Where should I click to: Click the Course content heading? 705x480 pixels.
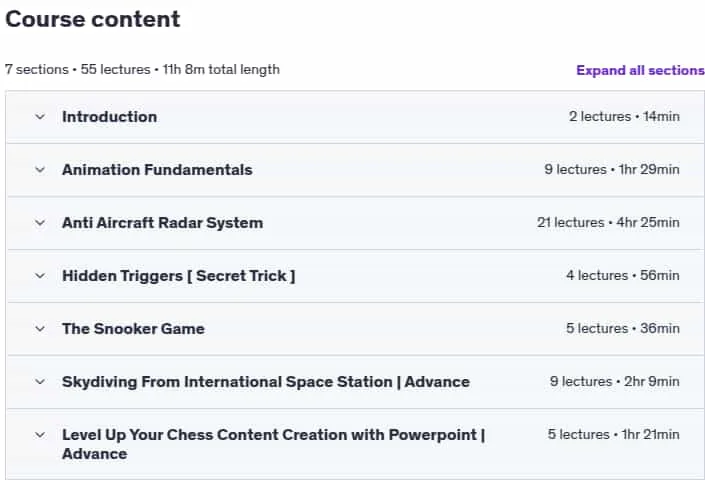coord(93,19)
